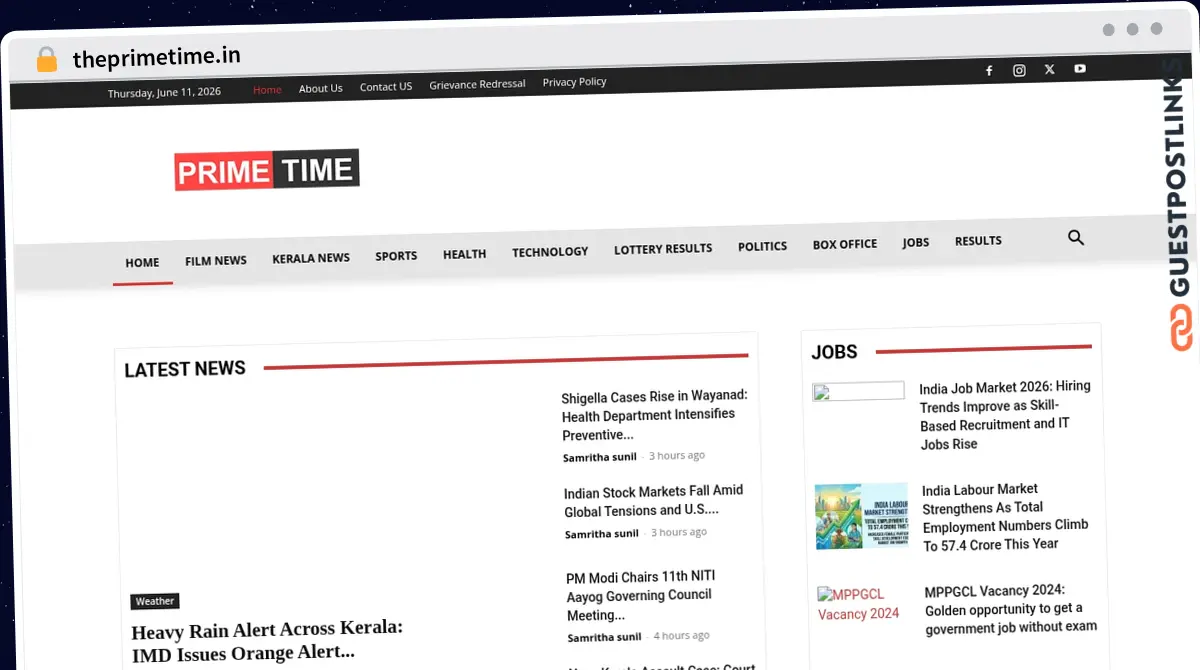Image resolution: width=1200 pixels, height=670 pixels.
Task: Click the Home link in the top bar
Action: (x=267, y=89)
